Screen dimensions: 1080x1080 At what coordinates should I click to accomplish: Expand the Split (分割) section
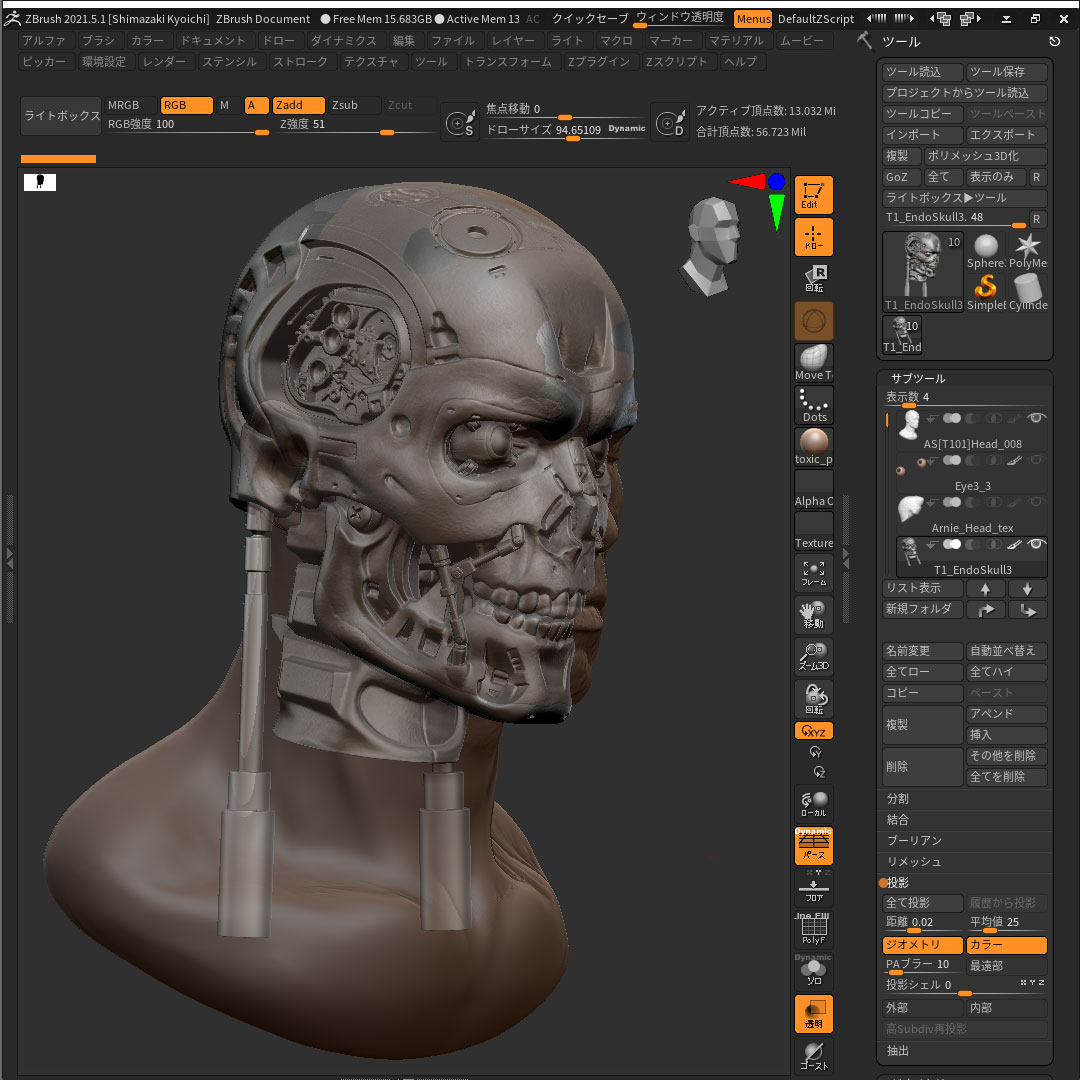[897, 799]
